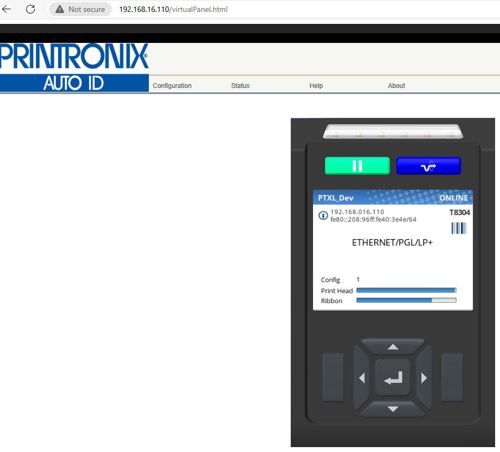
Task: Open the Configuration menu
Action: [172, 86]
